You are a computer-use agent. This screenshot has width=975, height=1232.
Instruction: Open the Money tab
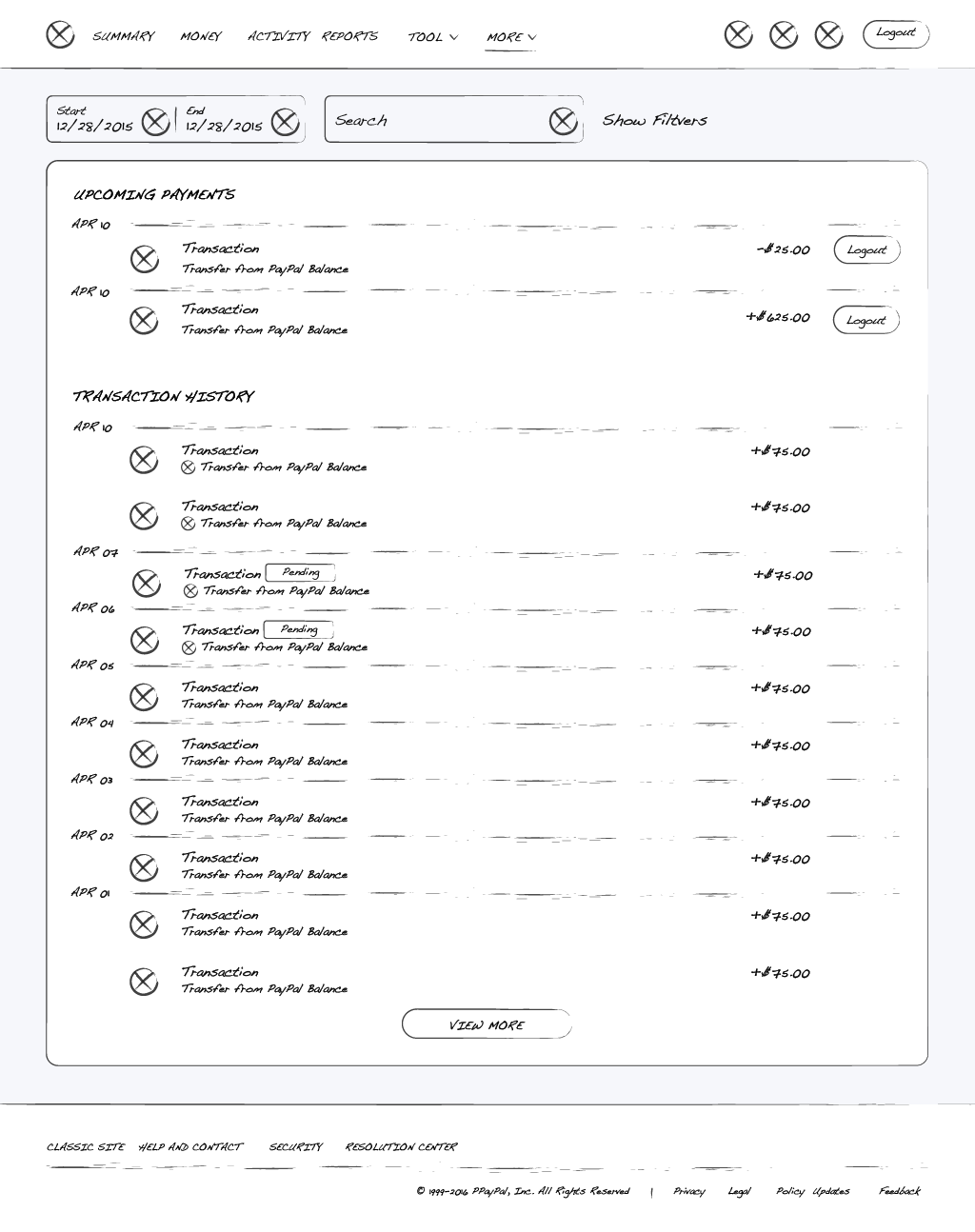click(x=200, y=36)
